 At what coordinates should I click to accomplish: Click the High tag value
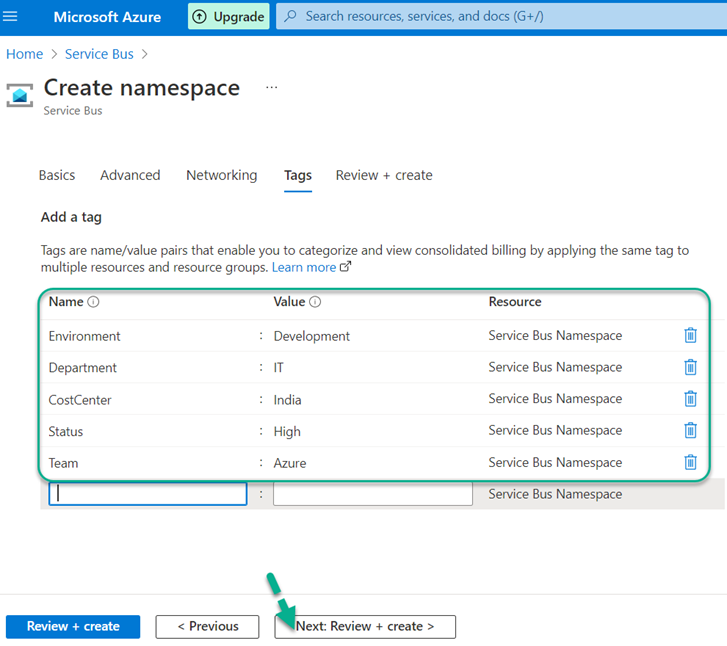(x=287, y=431)
